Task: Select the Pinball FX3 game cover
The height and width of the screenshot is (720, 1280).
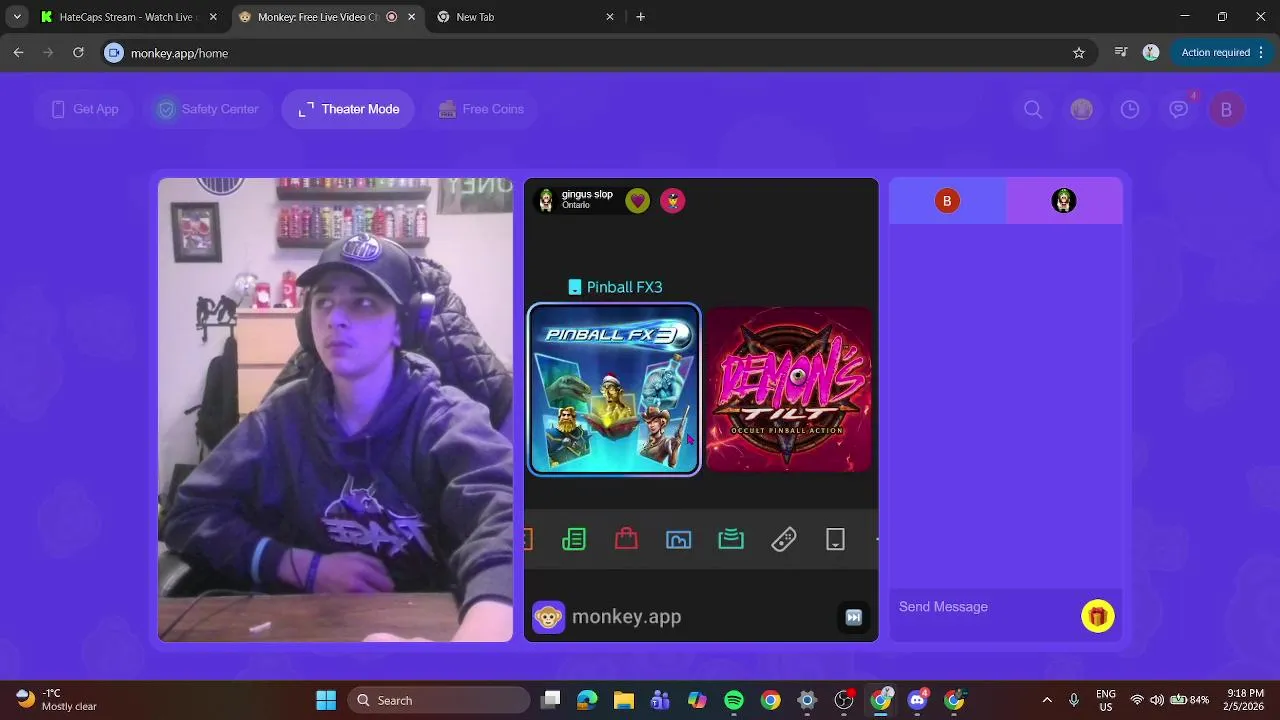Action: 614,389
